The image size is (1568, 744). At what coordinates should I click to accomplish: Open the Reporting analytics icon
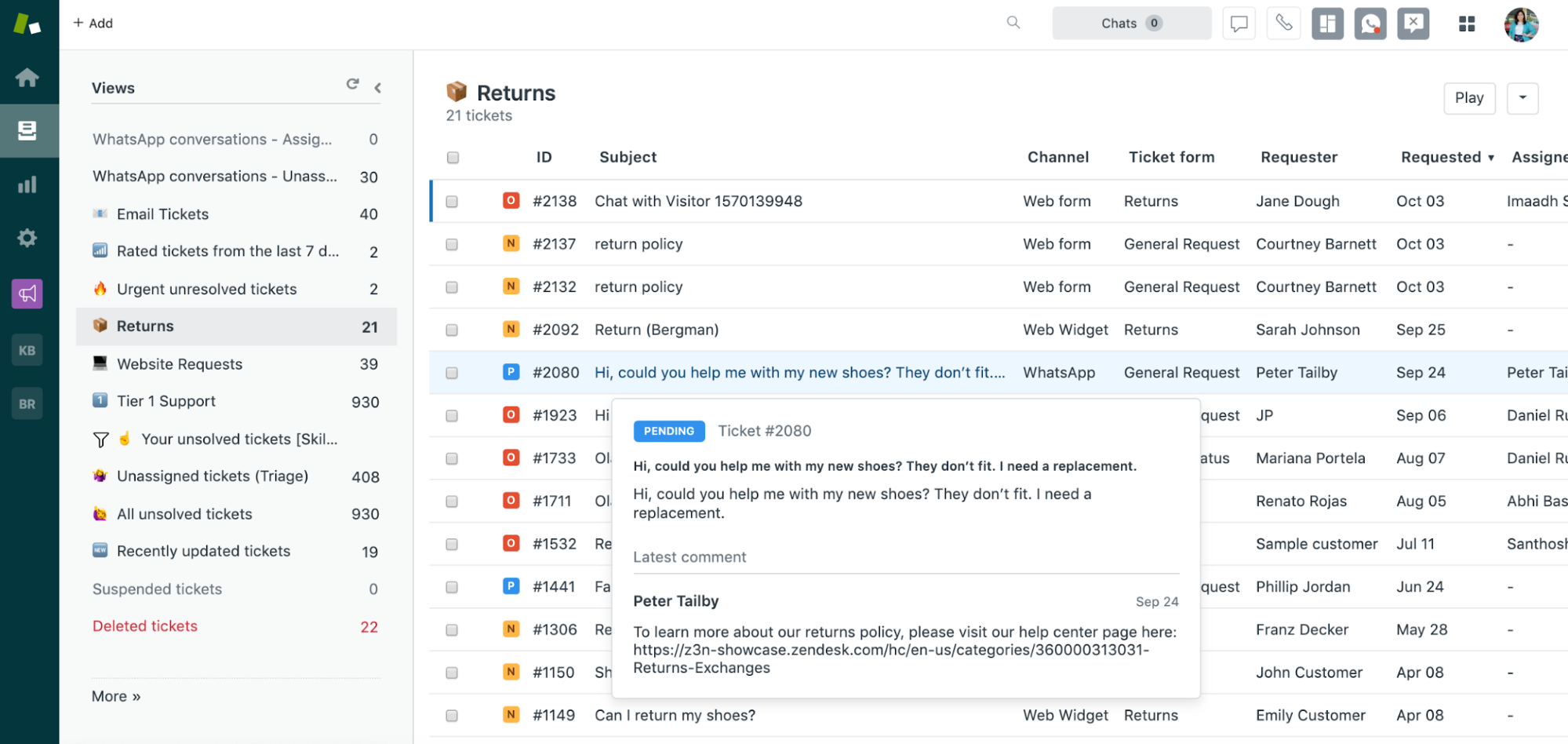pos(28,184)
